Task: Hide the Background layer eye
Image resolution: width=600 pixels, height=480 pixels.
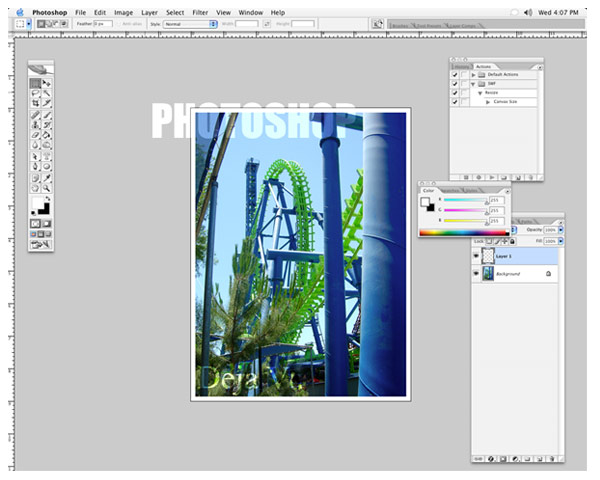Action: (x=476, y=273)
